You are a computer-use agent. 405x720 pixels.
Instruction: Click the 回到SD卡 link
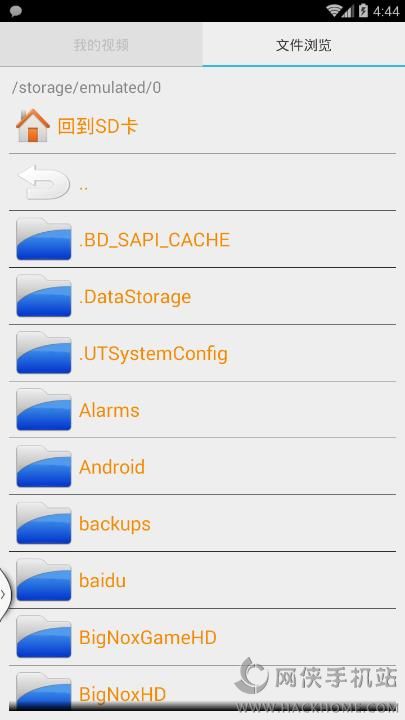point(97,126)
